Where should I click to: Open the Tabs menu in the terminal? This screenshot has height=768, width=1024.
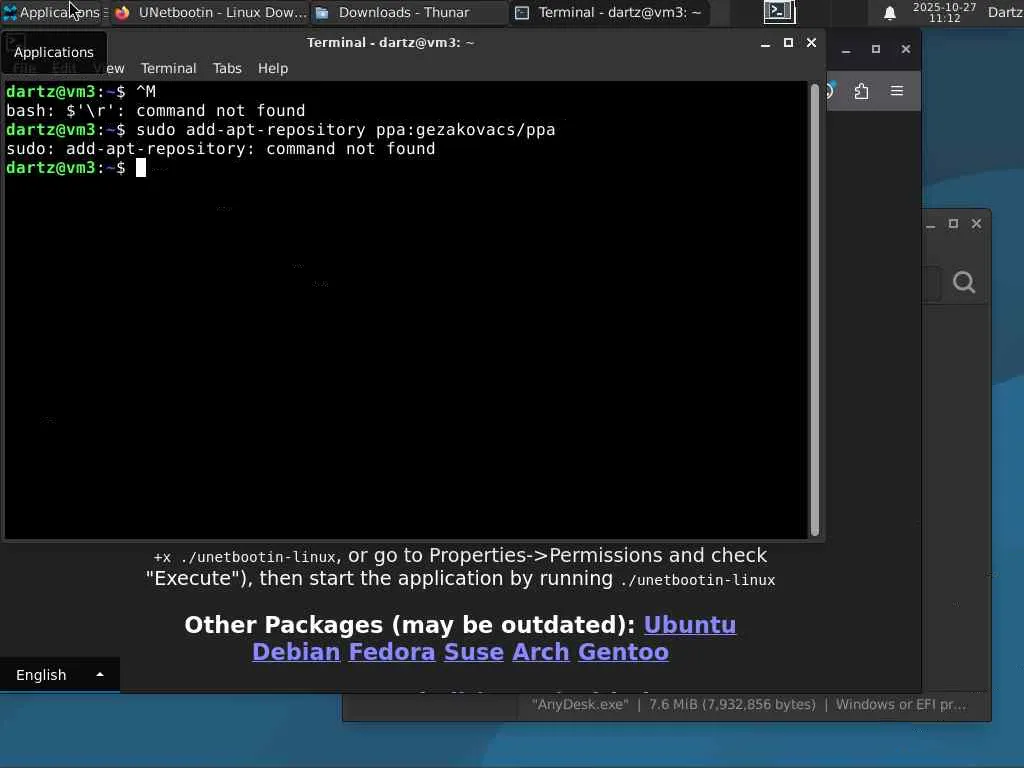(x=227, y=68)
